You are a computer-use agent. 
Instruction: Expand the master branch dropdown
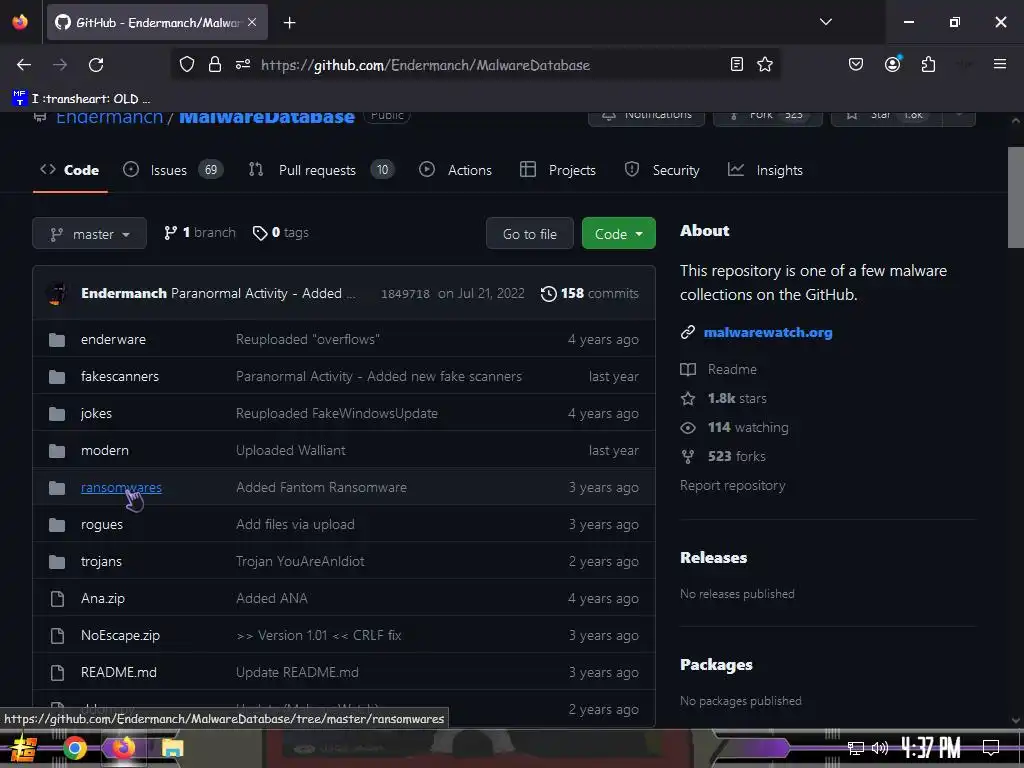(89, 234)
